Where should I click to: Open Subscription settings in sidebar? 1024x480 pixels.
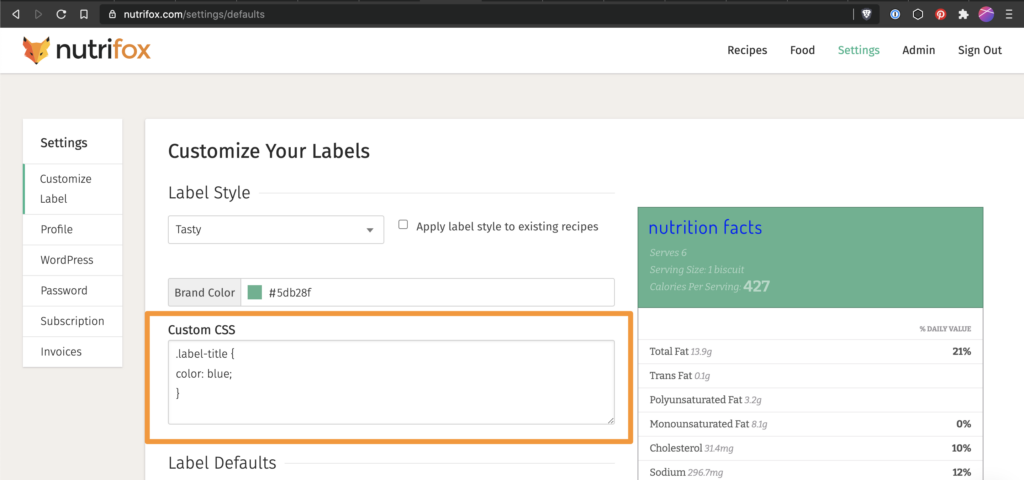point(72,321)
